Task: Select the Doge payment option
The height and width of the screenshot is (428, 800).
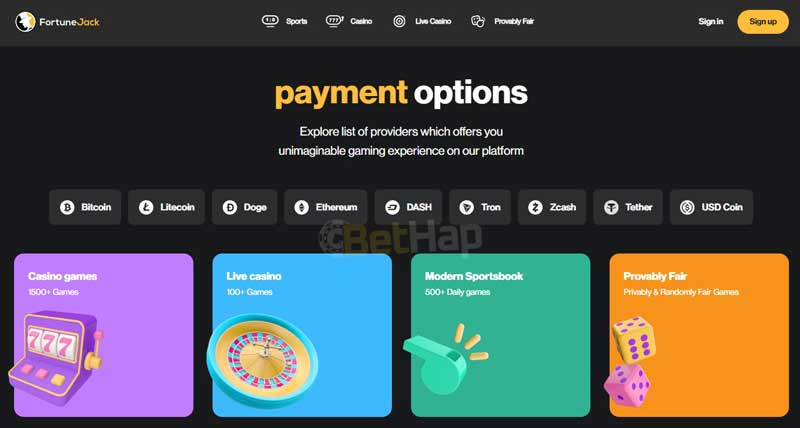Action: click(x=244, y=207)
